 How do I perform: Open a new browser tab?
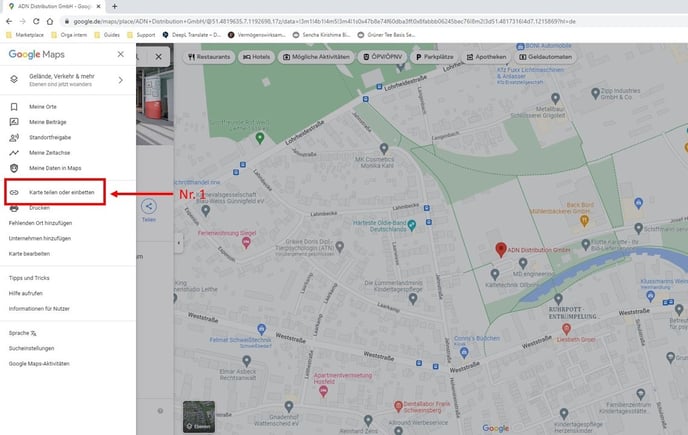[114, 6]
